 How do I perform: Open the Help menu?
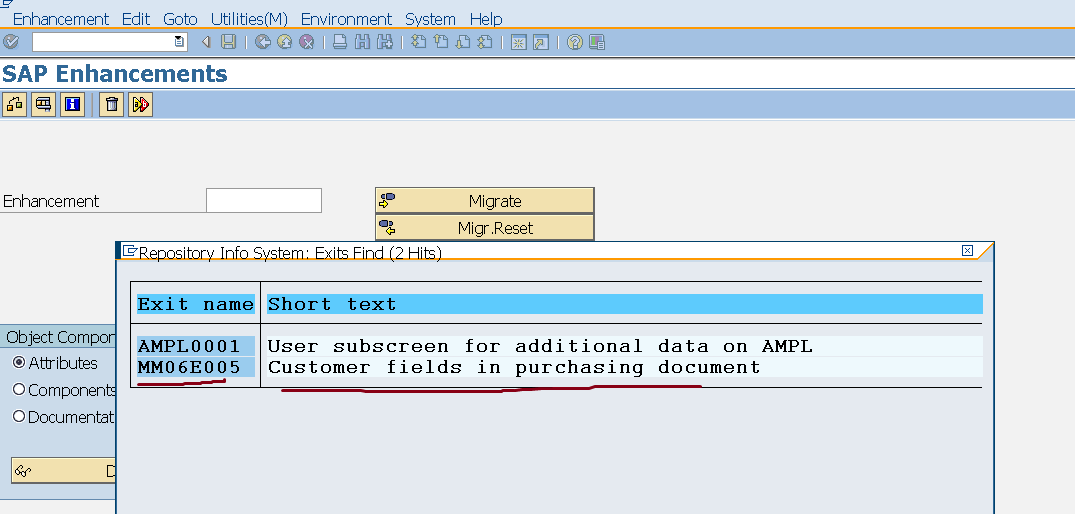click(x=486, y=19)
